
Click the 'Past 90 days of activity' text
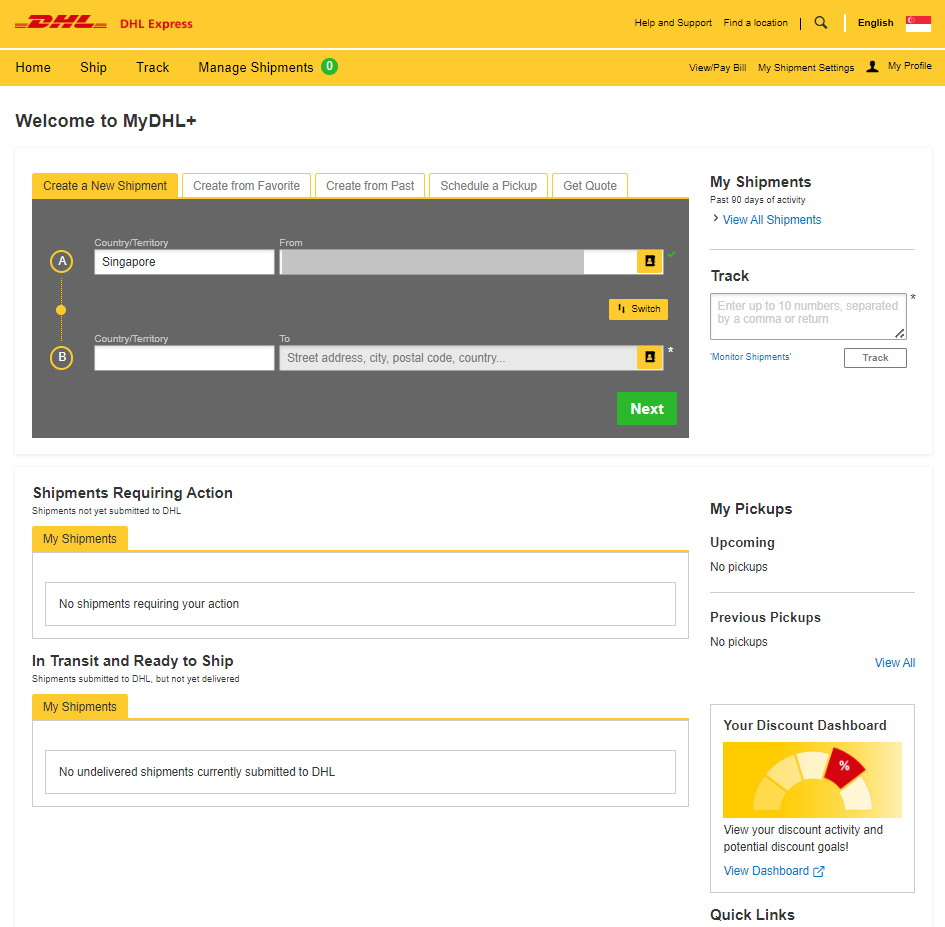[758, 200]
